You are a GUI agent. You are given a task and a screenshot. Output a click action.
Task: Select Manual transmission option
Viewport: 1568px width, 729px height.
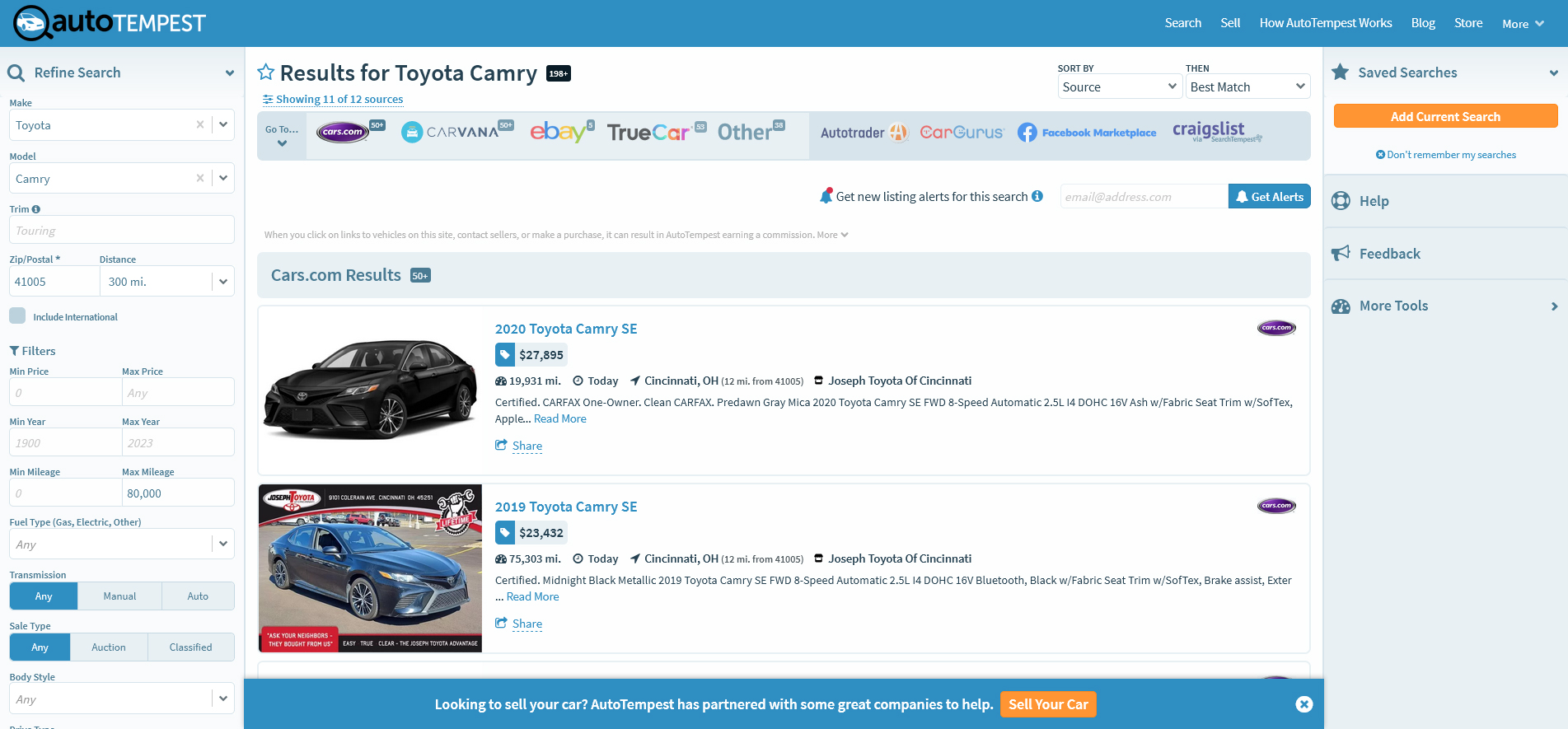coord(119,596)
